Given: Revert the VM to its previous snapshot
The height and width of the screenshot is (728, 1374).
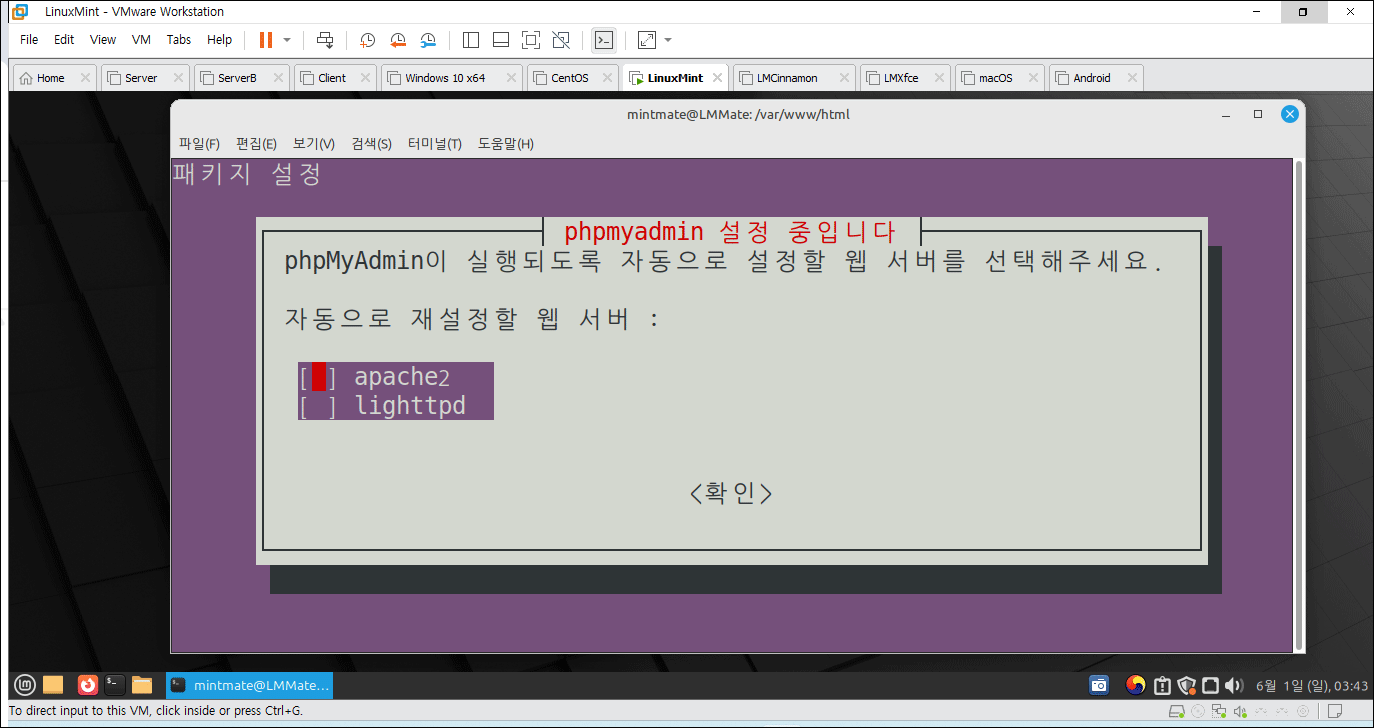Looking at the screenshot, I should click(x=398, y=40).
